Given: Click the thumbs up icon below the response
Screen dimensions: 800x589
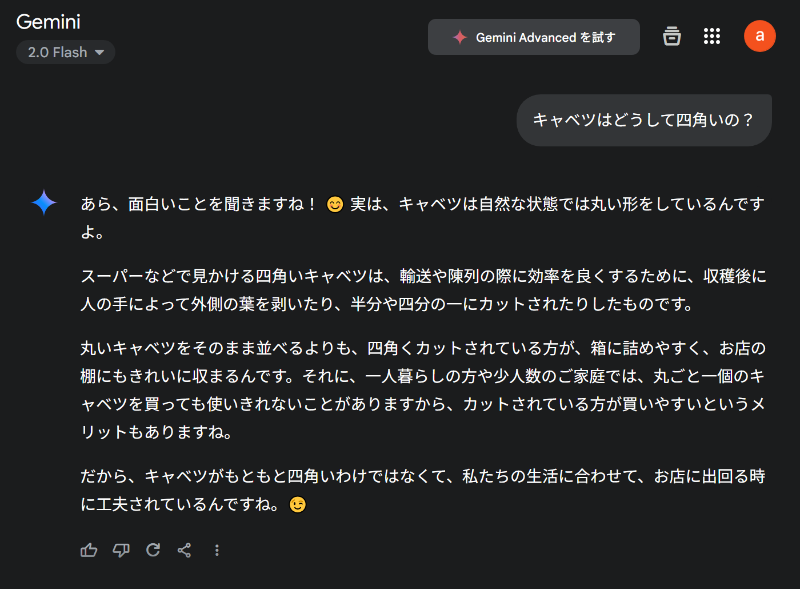Looking at the screenshot, I should tap(89, 550).
